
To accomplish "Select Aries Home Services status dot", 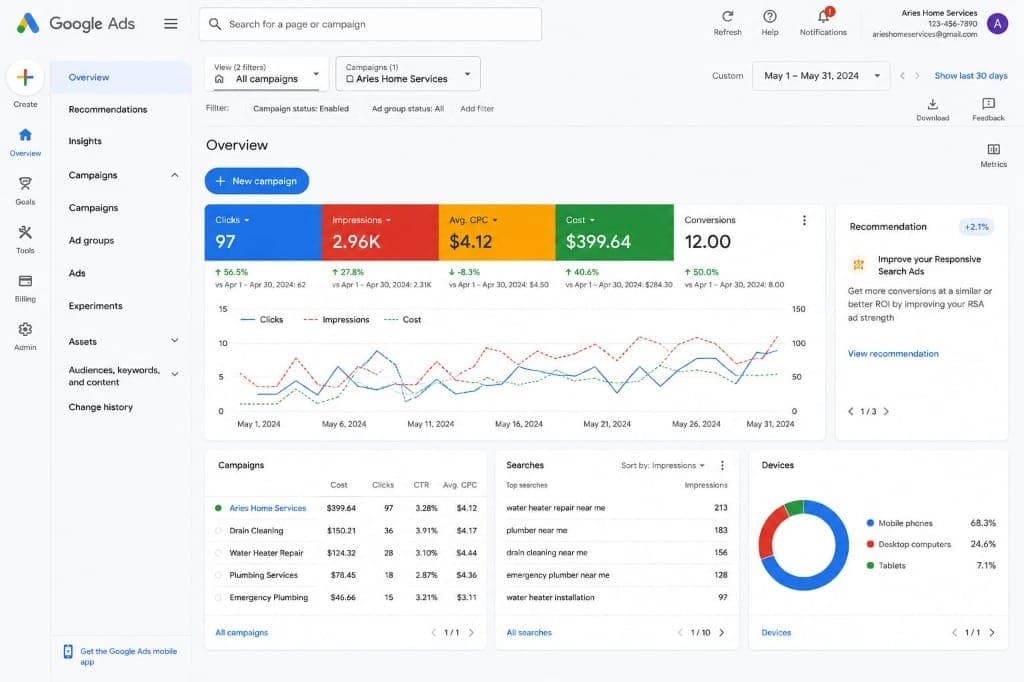I will click(x=218, y=508).
